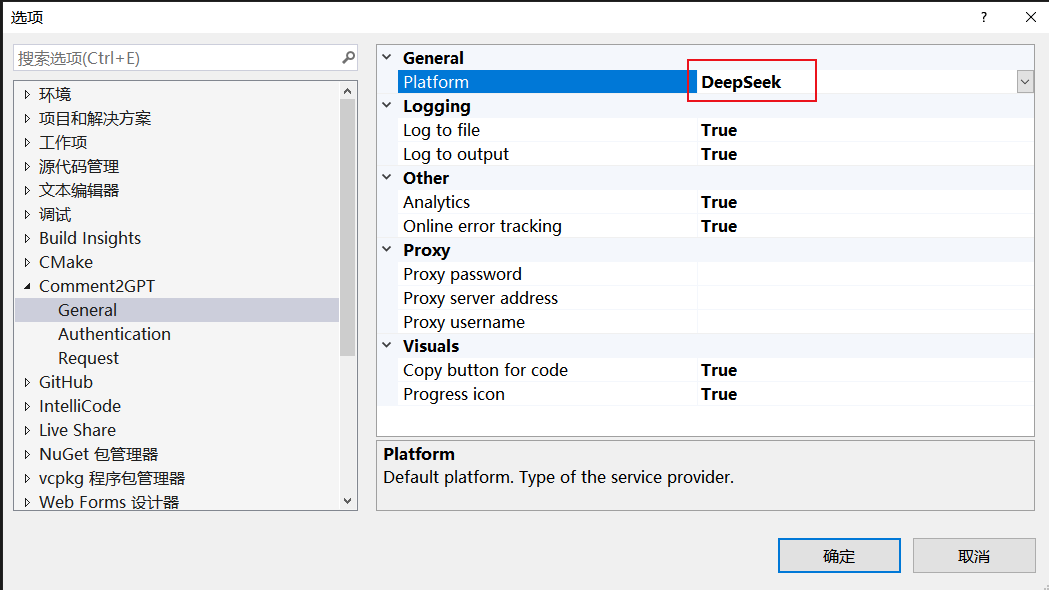
Task: Expand the IntelliCode tree node
Action: click(27, 406)
